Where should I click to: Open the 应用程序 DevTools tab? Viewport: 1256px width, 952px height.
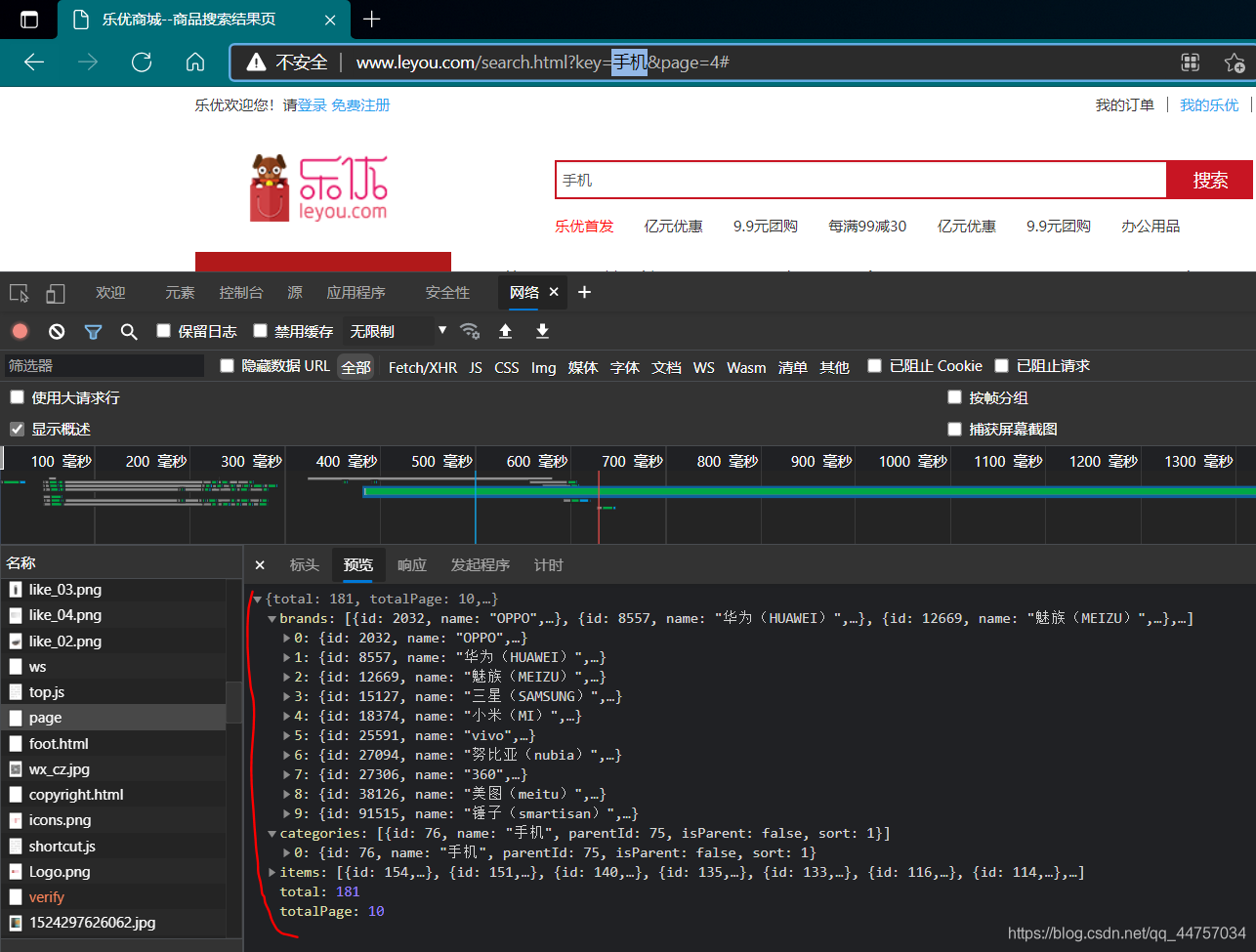[x=356, y=292]
